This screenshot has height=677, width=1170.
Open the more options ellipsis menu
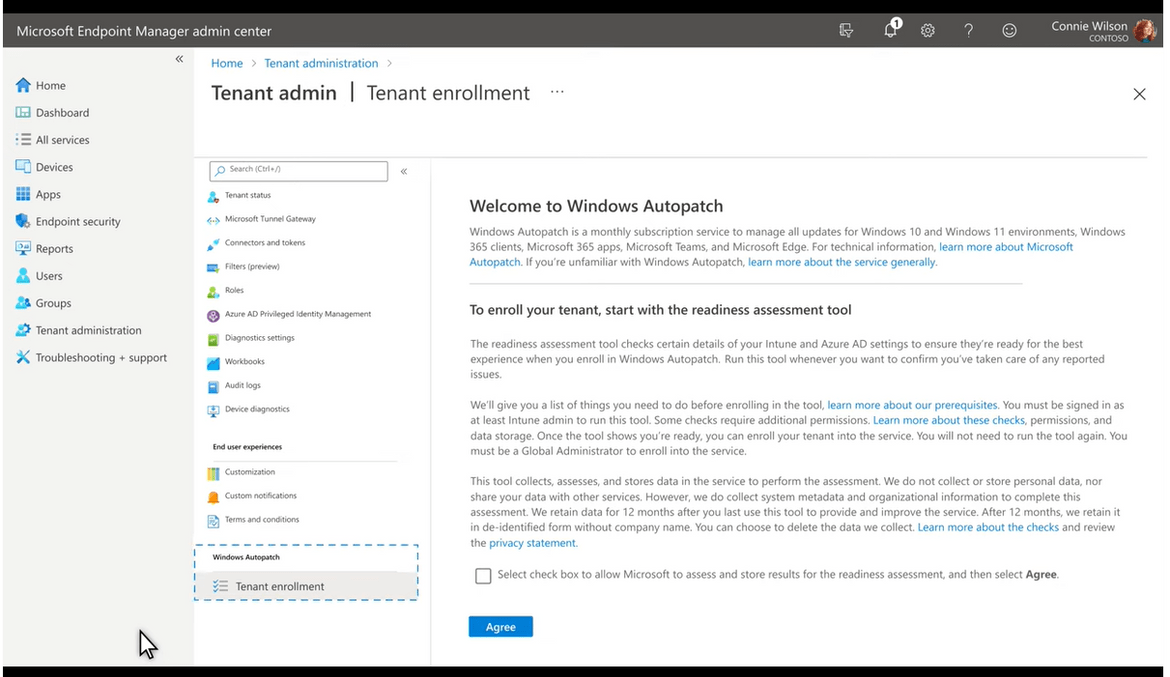click(x=557, y=92)
